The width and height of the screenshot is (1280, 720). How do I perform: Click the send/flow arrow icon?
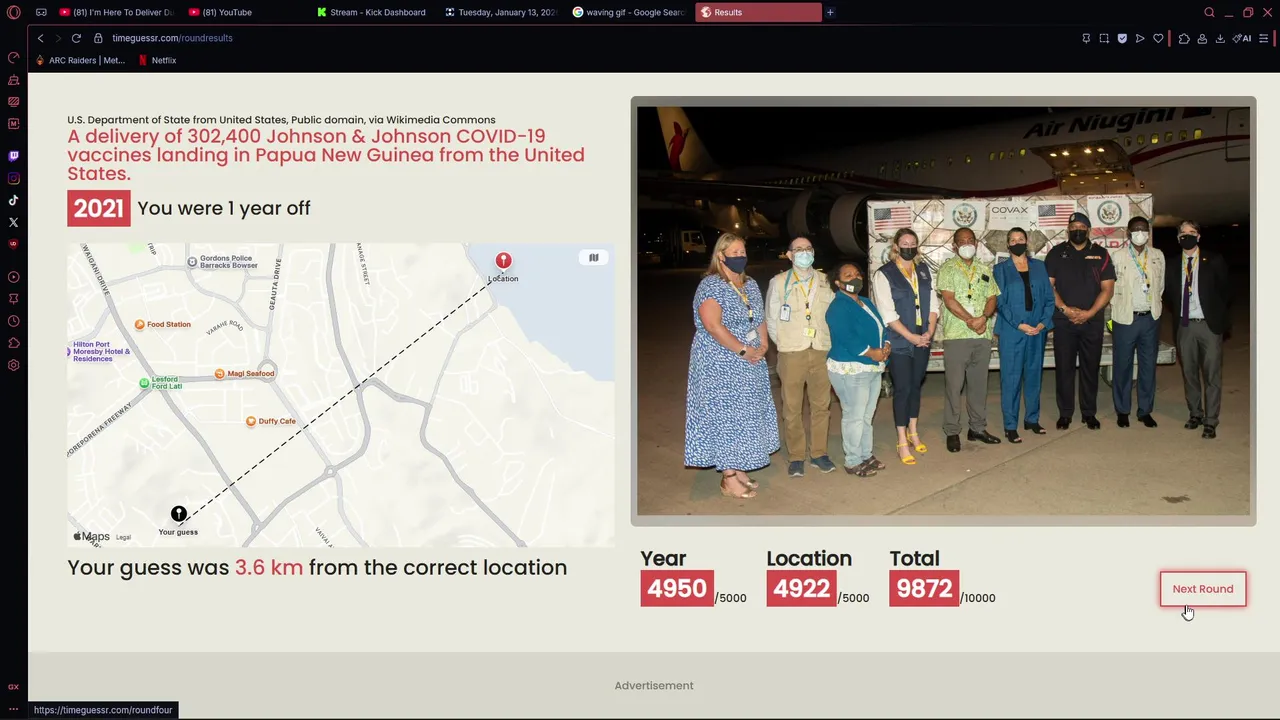tap(1140, 38)
